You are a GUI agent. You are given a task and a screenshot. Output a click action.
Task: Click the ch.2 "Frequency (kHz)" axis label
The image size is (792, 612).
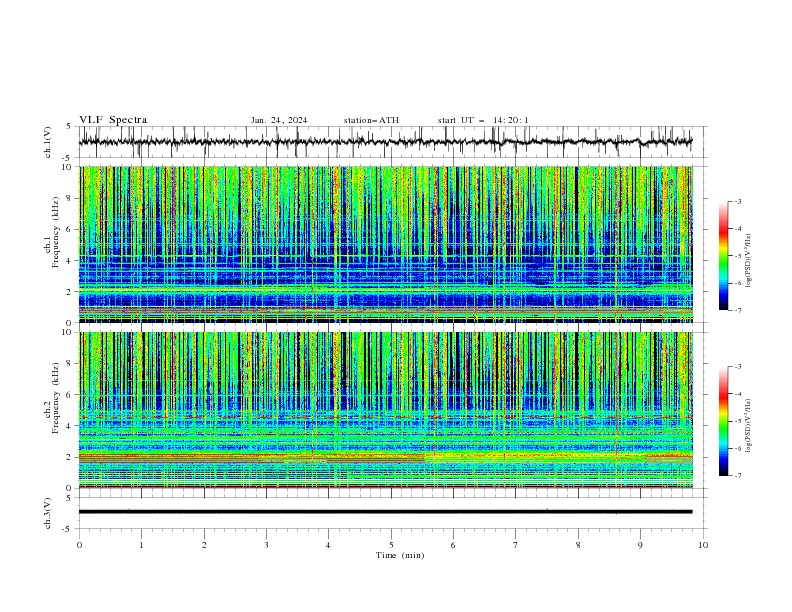point(56,398)
